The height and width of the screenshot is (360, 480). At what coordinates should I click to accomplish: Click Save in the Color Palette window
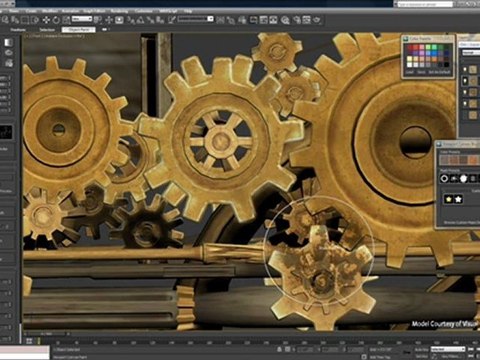(x=421, y=72)
